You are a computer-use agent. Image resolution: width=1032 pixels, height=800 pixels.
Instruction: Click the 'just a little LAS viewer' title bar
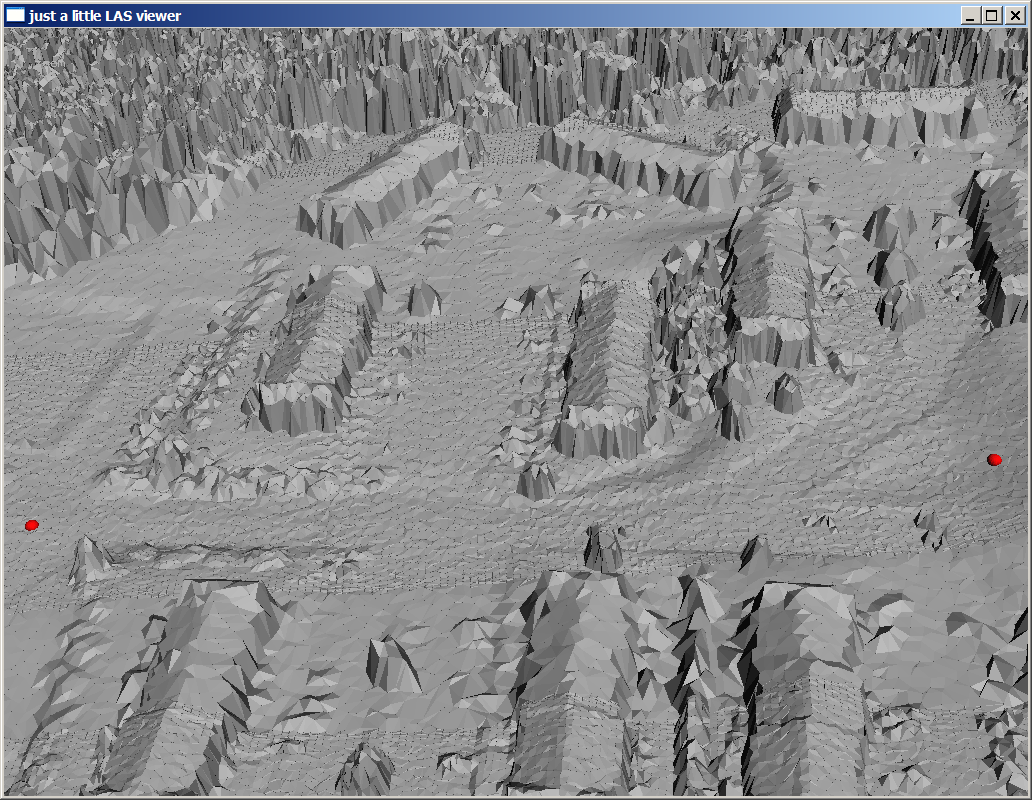[x=500, y=15]
